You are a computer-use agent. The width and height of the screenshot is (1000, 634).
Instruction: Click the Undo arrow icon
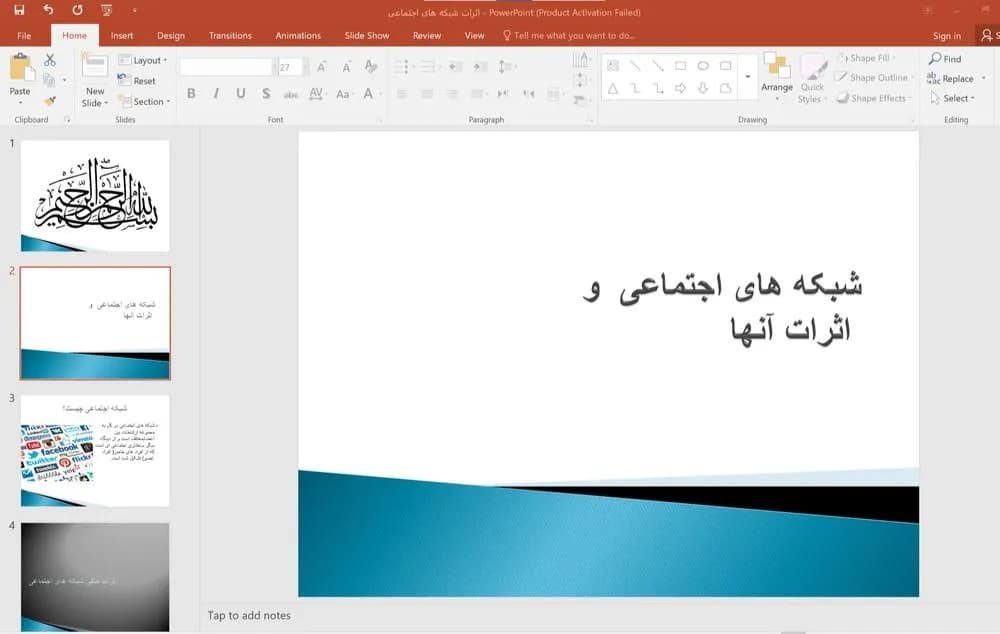pos(48,10)
